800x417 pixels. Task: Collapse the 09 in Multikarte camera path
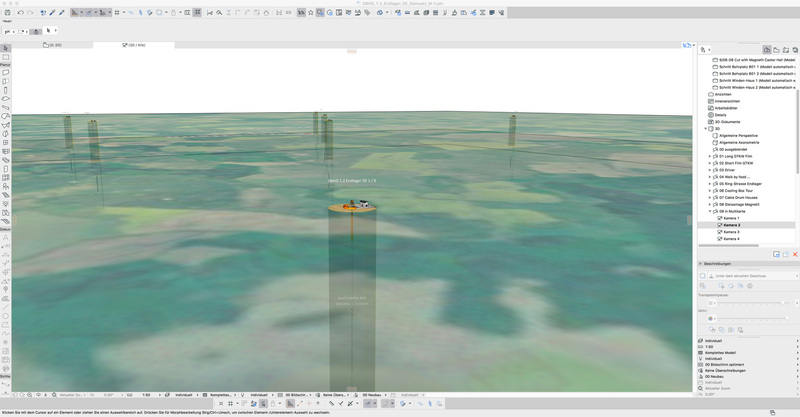pos(710,211)
